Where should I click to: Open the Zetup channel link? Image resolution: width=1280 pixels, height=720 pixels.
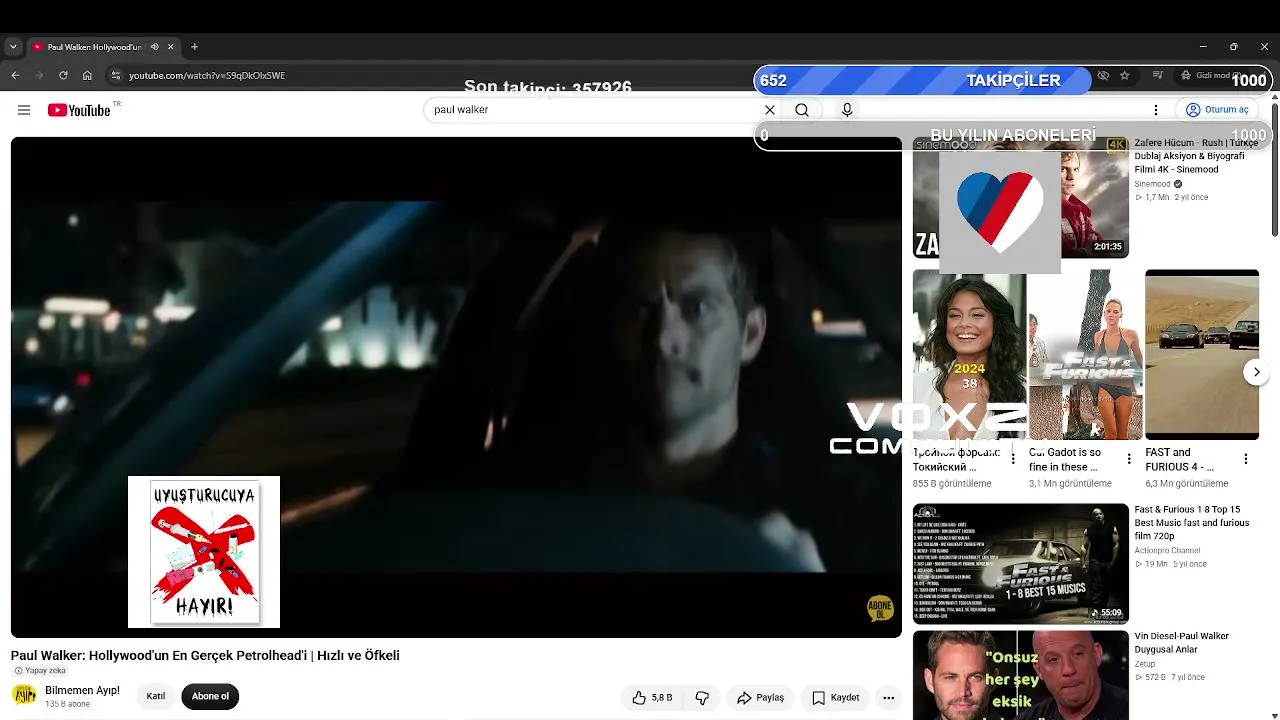pyautogui.click(x=1145, y=664)
